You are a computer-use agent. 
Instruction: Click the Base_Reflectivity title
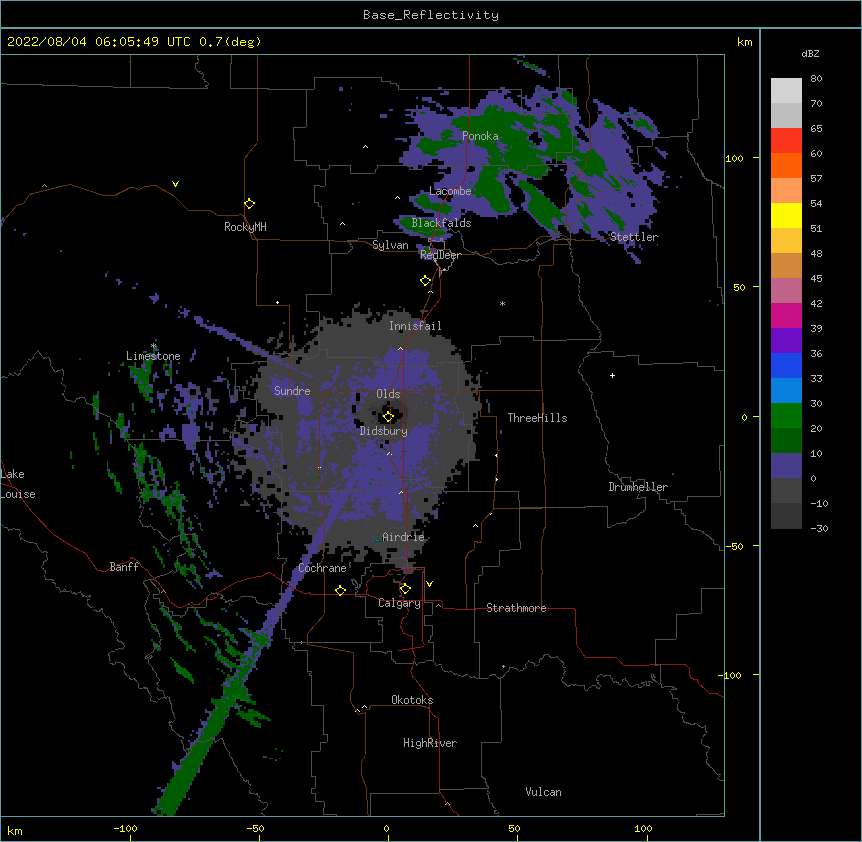(431, 15)
